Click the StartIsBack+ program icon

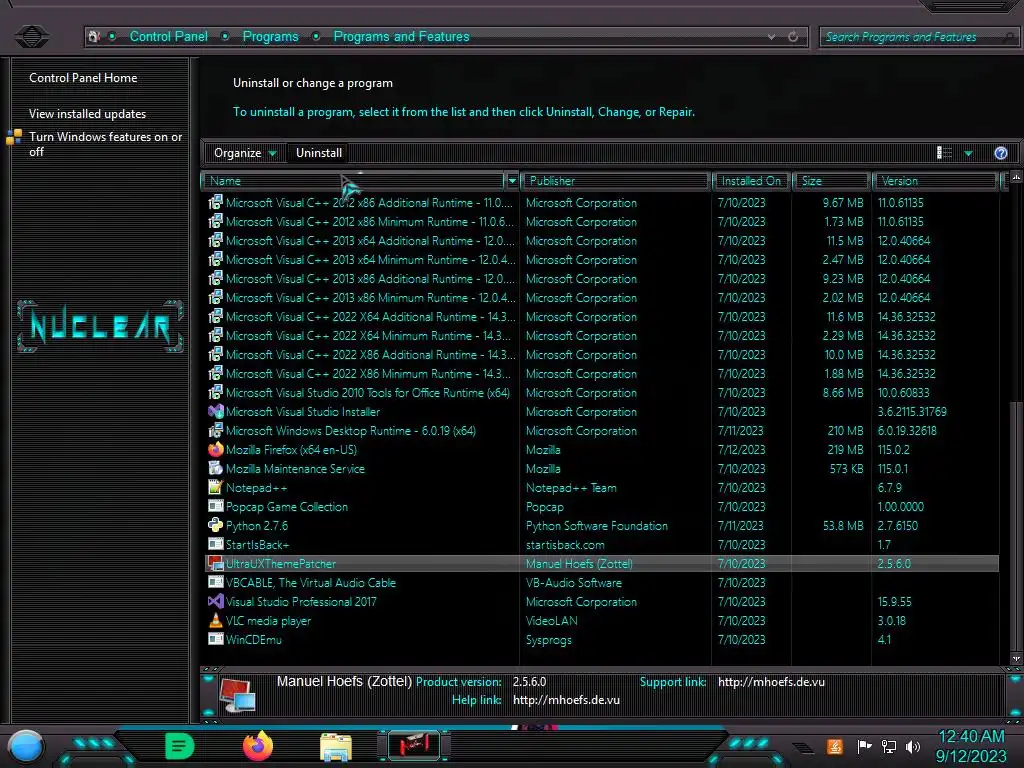216,544
